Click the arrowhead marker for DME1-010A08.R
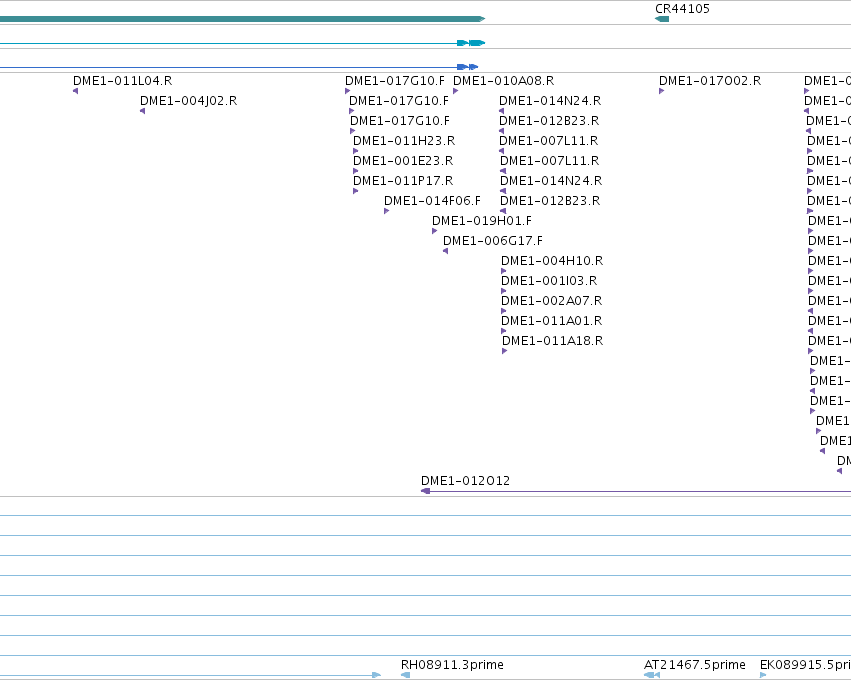The height and width of the screenshot is (680, 851). [455, 91]
